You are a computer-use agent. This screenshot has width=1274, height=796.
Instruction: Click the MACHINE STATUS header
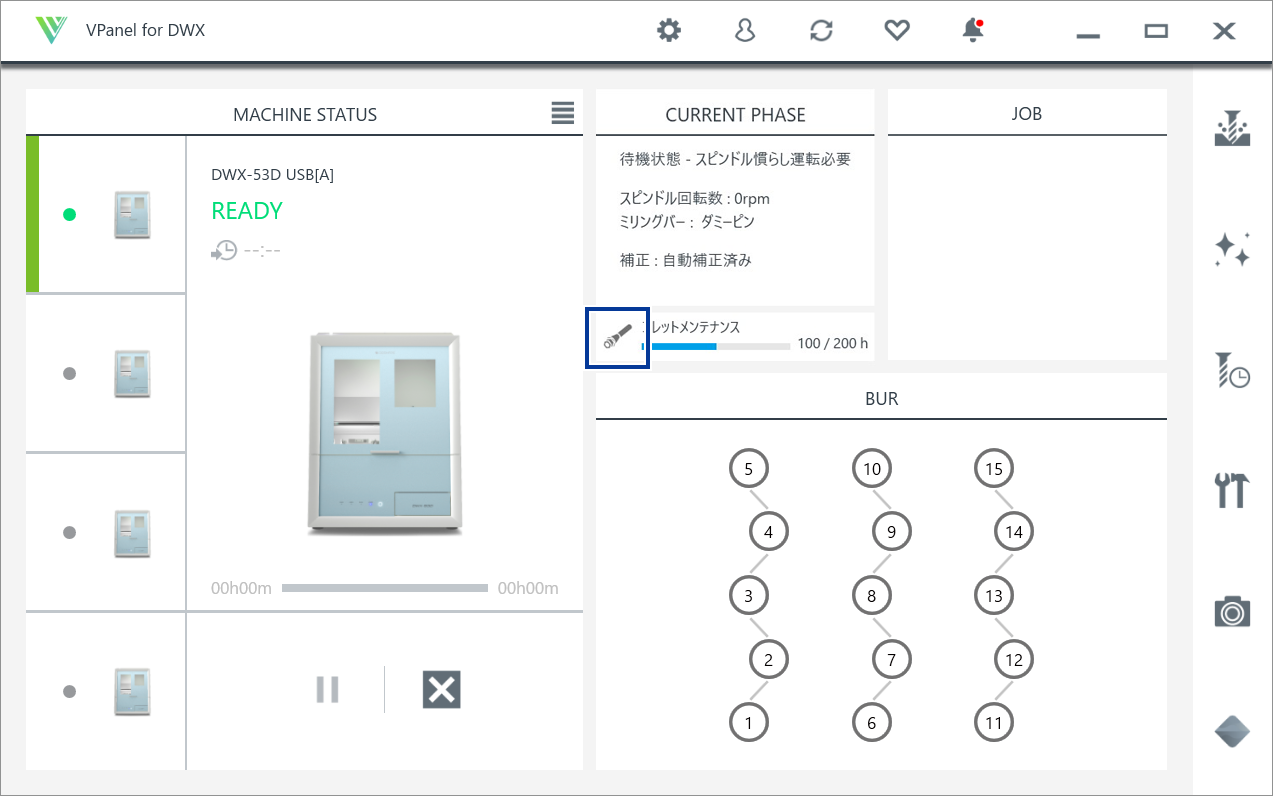305,114
